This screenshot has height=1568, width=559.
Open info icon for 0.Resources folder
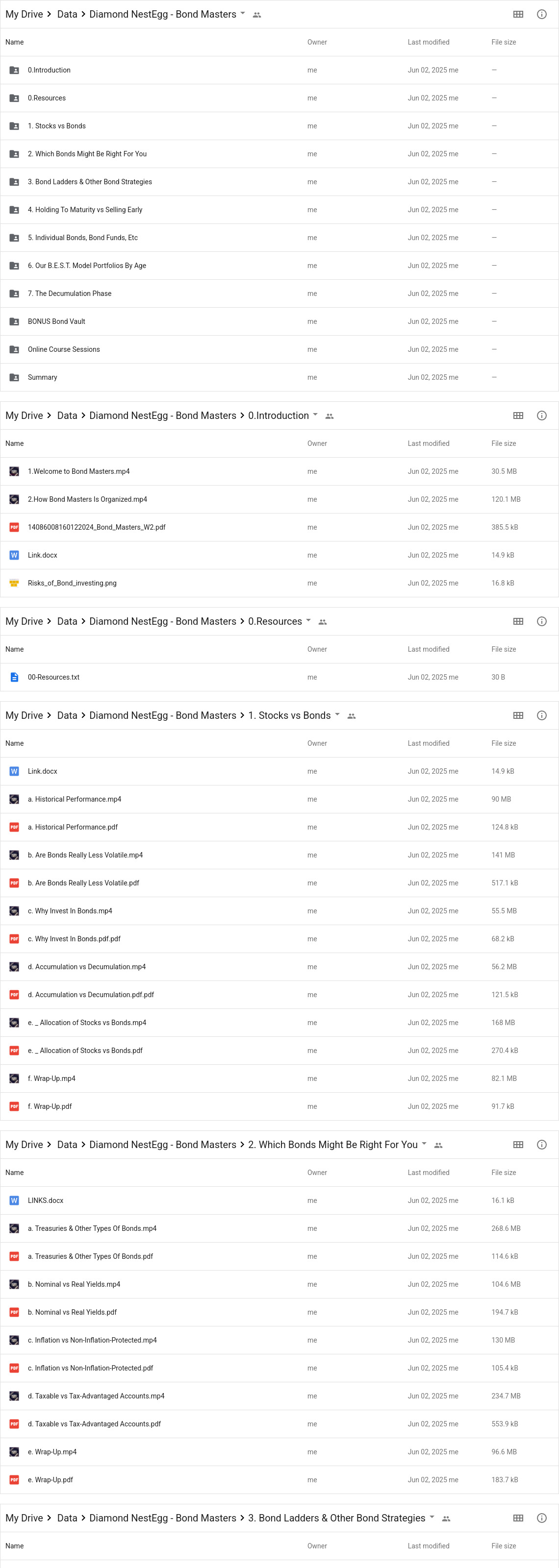[541, 621]
